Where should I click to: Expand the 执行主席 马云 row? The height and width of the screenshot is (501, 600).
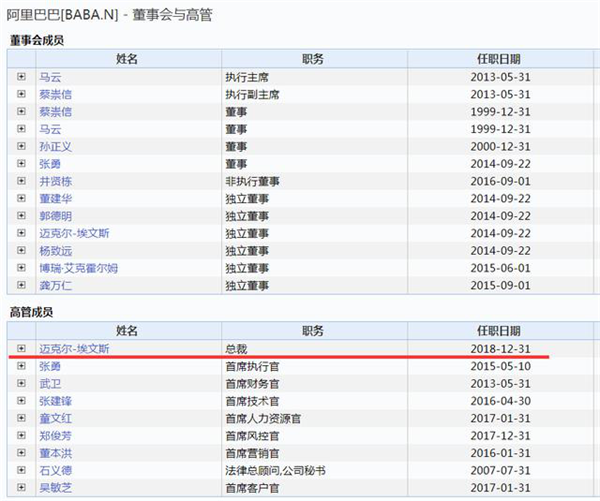[21, 77]
